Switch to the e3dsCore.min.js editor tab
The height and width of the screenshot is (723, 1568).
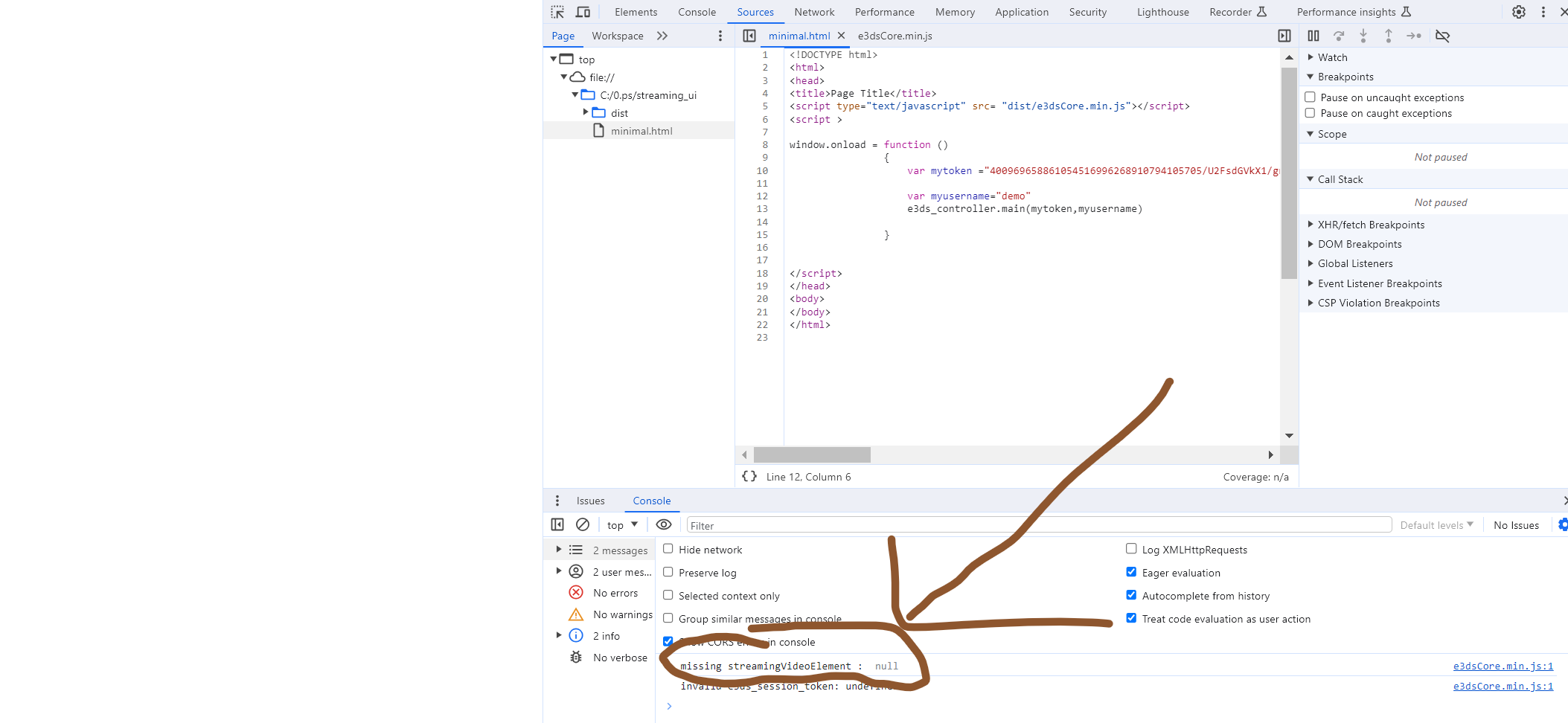(x=895, y=36)
